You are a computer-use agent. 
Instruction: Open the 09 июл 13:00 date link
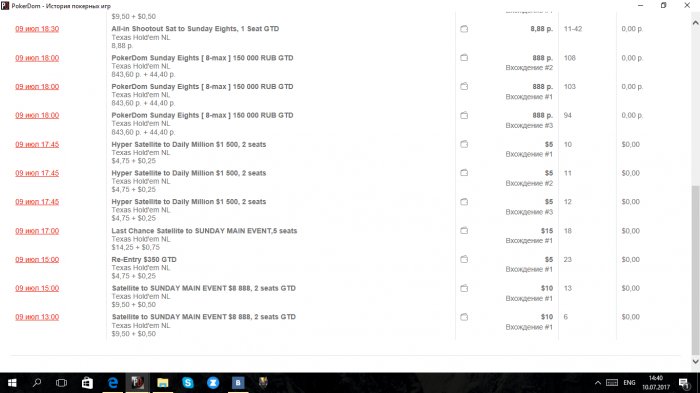[37, 317]
